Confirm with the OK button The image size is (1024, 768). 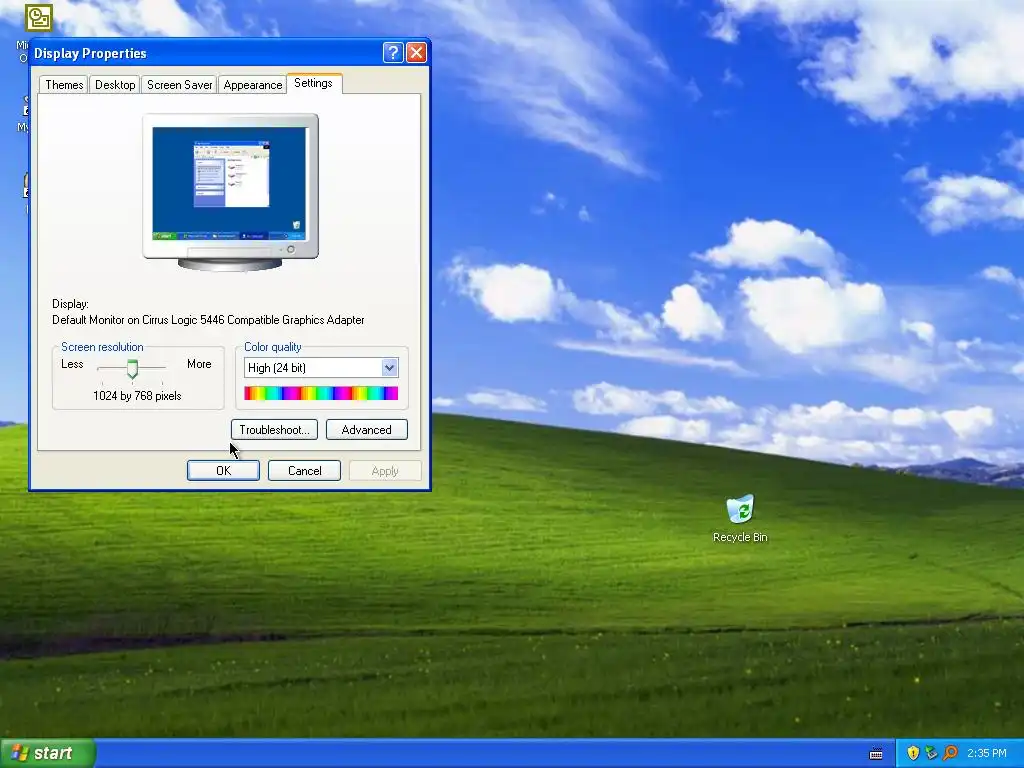coord(223,471)
